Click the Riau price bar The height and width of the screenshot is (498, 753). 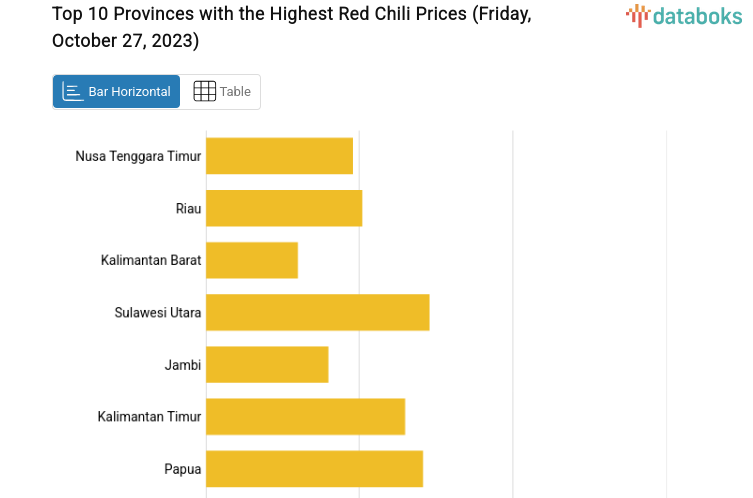pyautogui.click(x=284, y=208)
